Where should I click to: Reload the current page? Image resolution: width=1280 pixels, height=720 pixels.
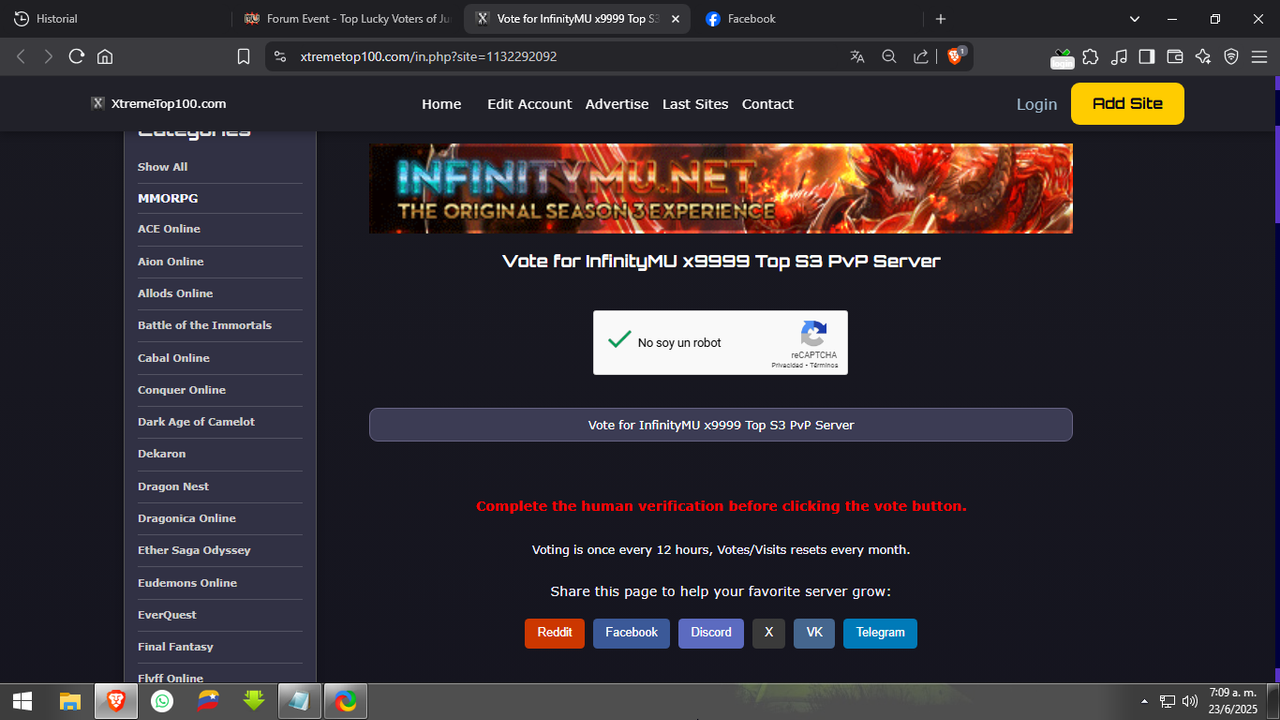pos(76,57)
